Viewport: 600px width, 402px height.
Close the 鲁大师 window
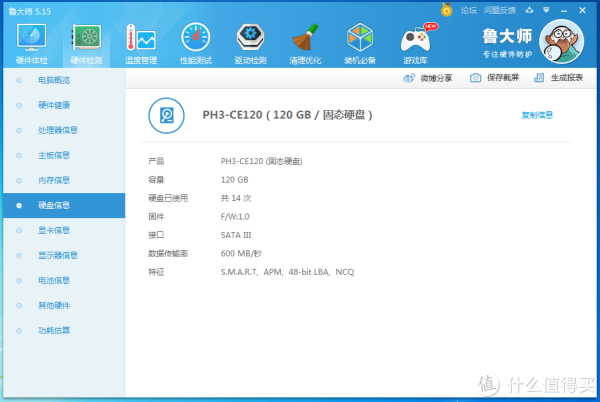tap(582, 10)
